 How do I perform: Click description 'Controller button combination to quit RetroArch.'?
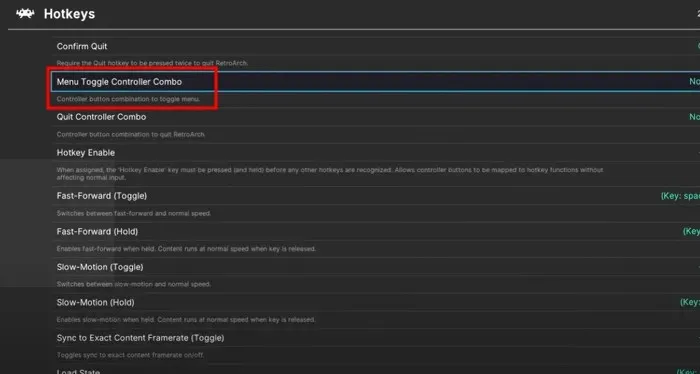click(131, 134)
